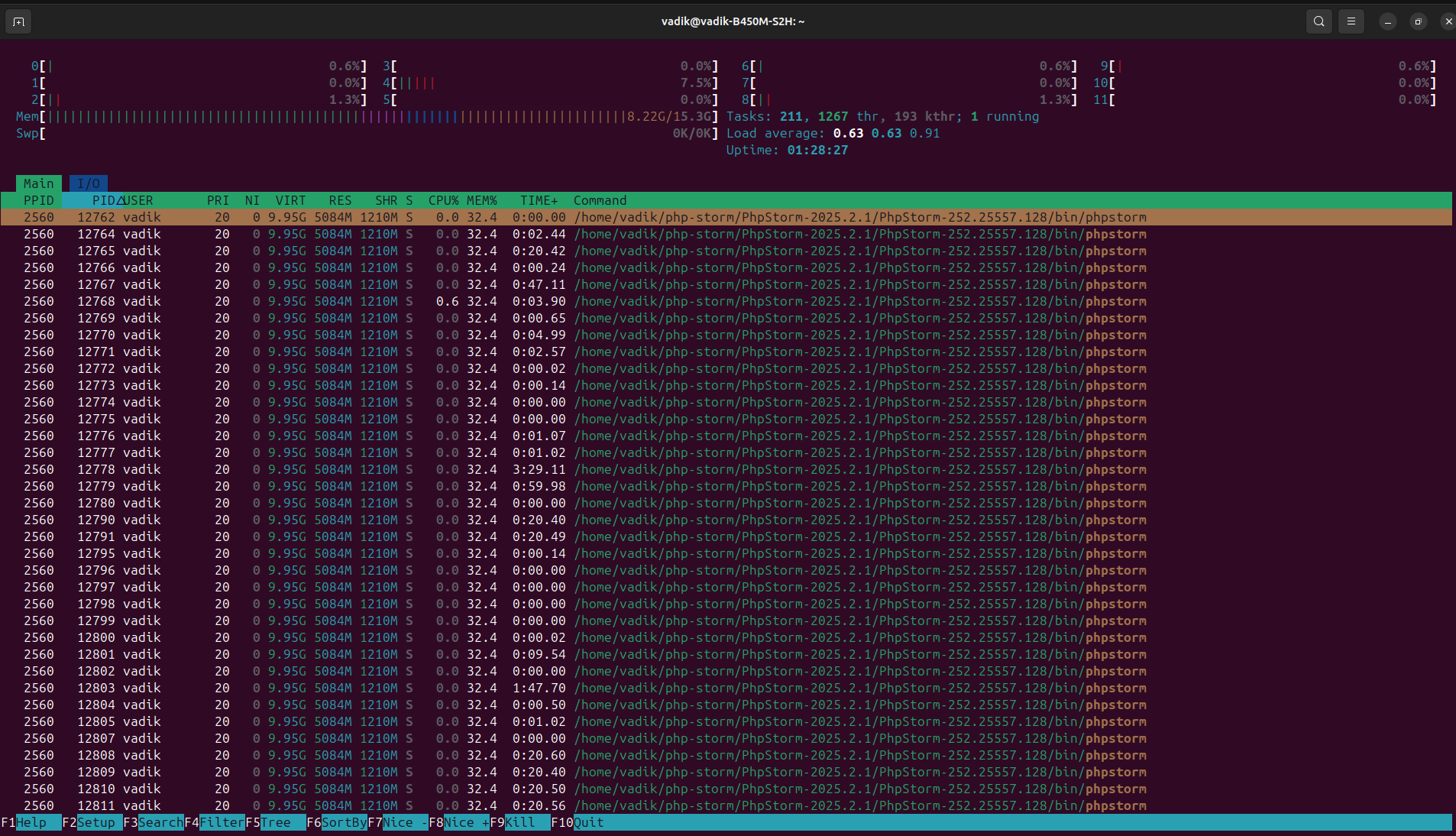Select process row with PID 12773

[726, 385]
